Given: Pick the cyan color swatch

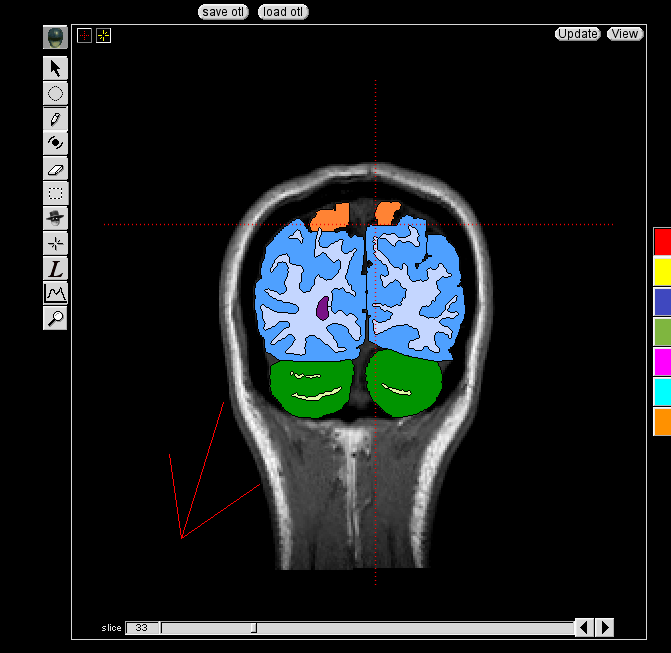Looking at the screenshot, I should click(662, 391).
